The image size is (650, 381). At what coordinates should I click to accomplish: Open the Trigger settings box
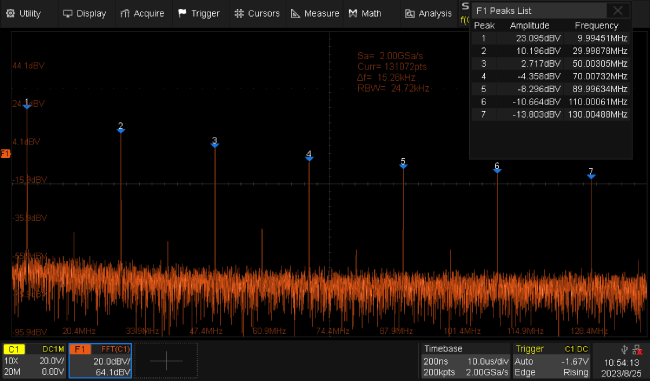(x=551, y=361)
